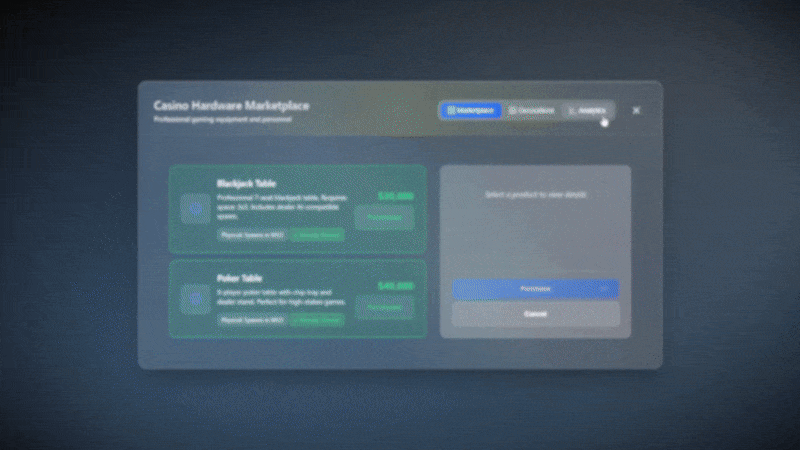Click the Blackjack Table price

(x=396, y=196)
